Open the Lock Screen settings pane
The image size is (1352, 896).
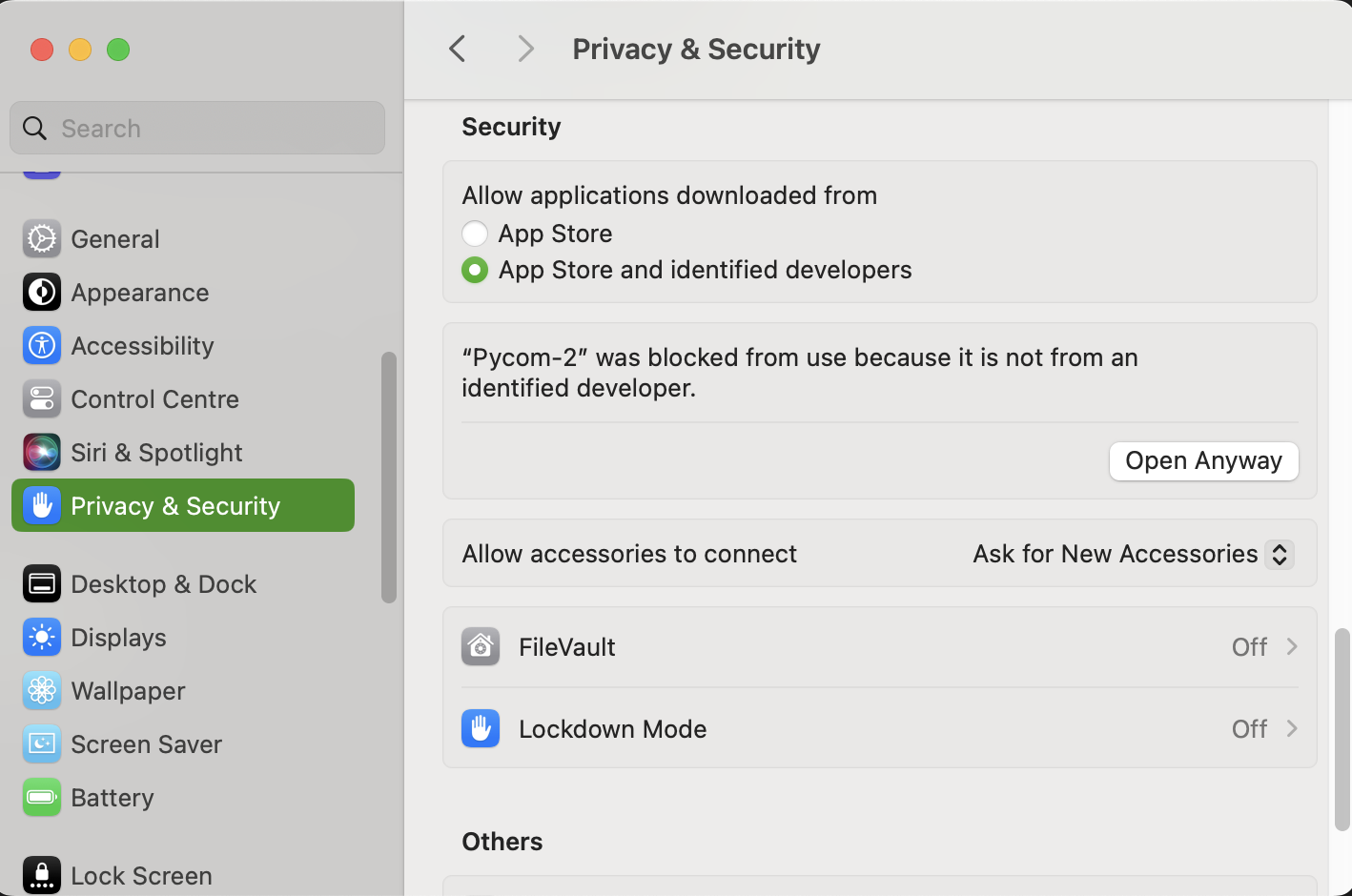coord(141,875)
